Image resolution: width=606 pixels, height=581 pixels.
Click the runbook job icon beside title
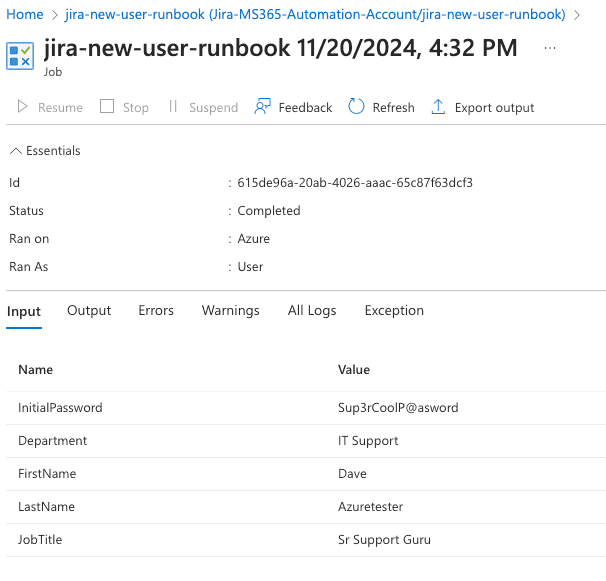click(x=20, y=56)
